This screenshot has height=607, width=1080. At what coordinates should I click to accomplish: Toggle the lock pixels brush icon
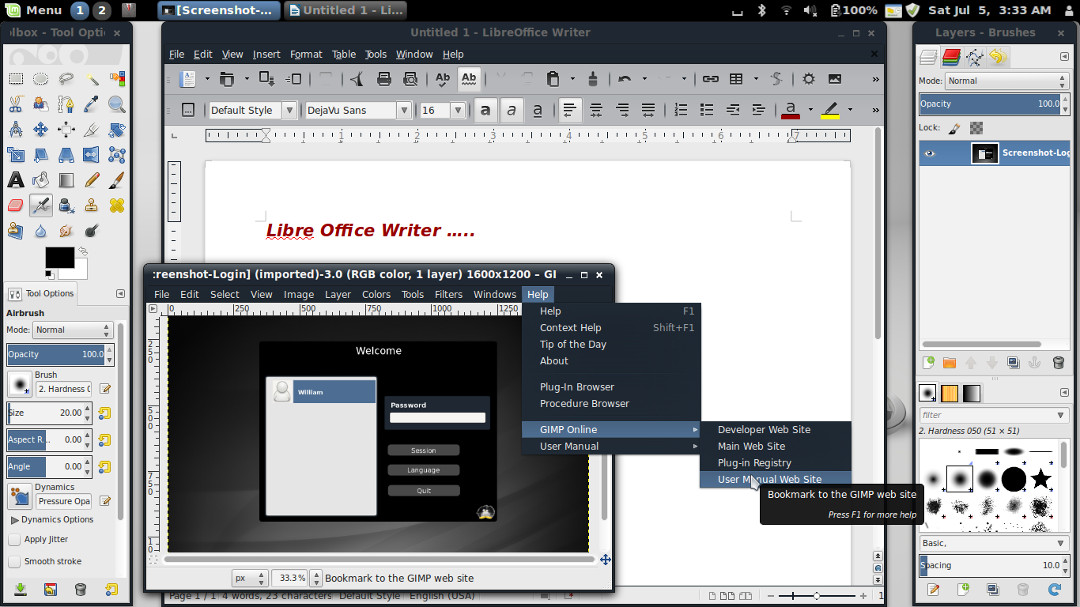pos(955,128)
